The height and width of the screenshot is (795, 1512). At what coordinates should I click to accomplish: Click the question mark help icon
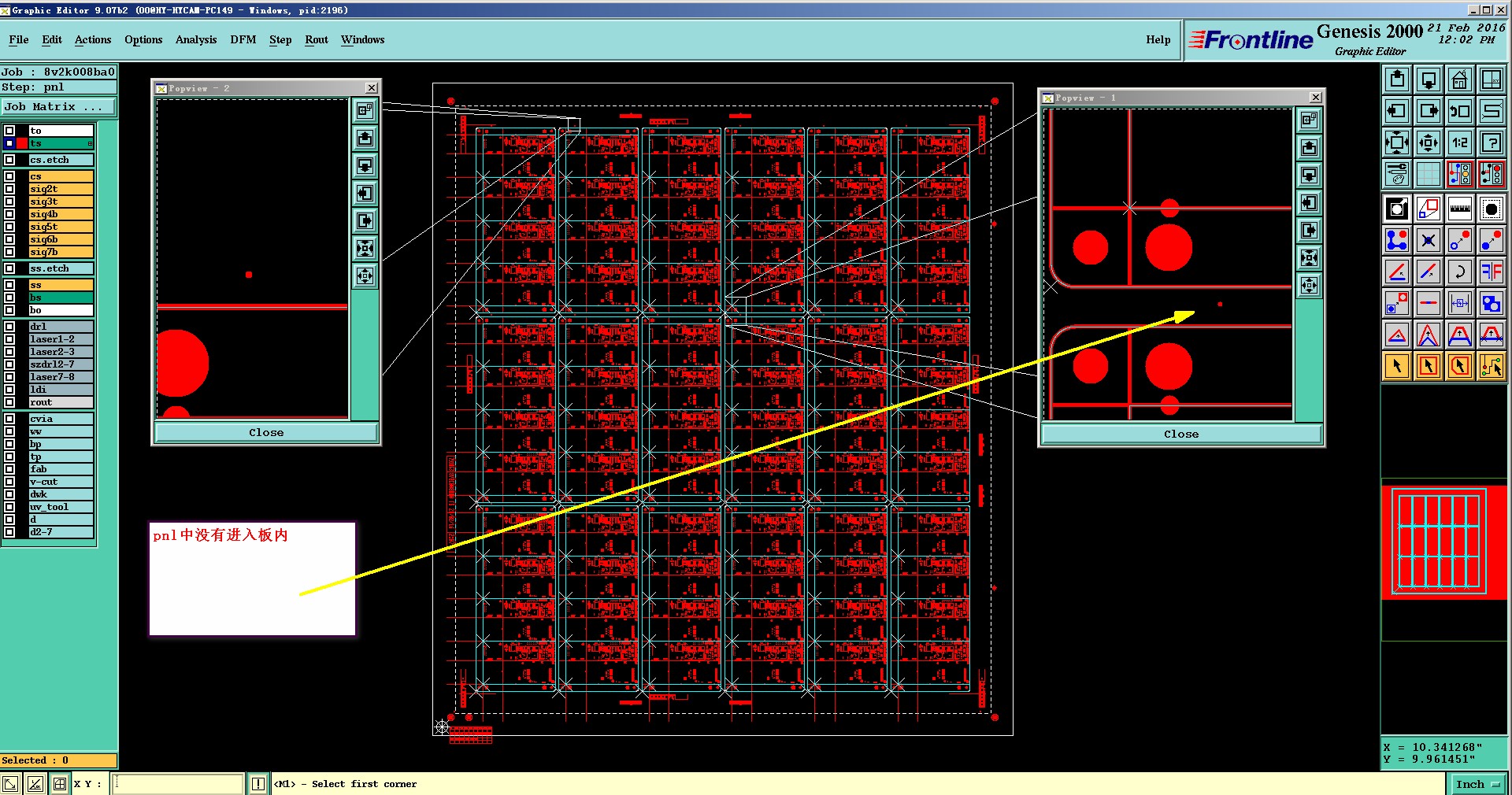(1492, 142)
